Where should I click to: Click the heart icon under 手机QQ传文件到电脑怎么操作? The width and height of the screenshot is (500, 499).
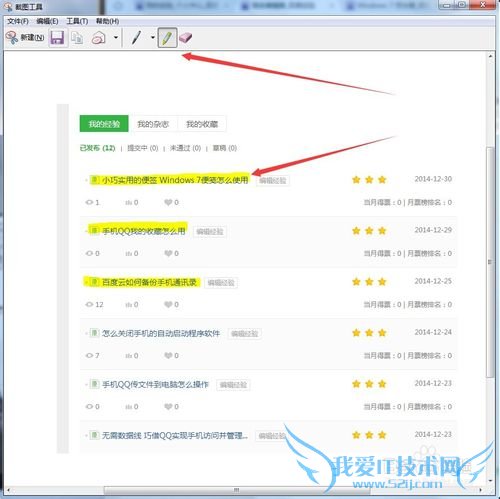168,407
